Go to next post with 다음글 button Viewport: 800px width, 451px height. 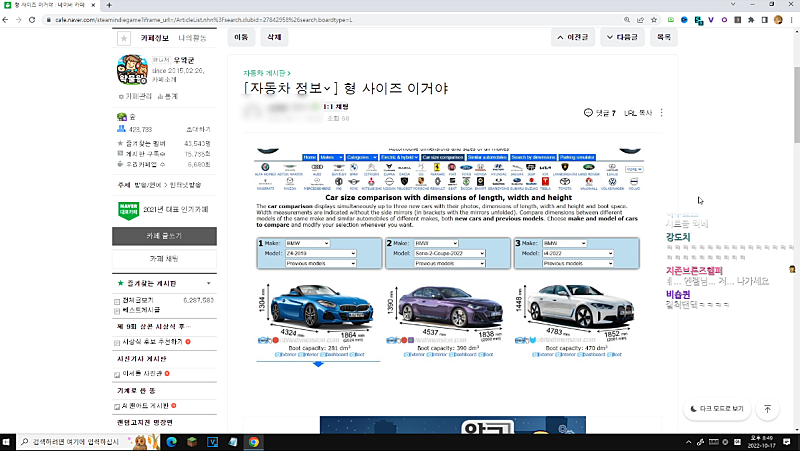pyautogui.click(x=620, y=37)
